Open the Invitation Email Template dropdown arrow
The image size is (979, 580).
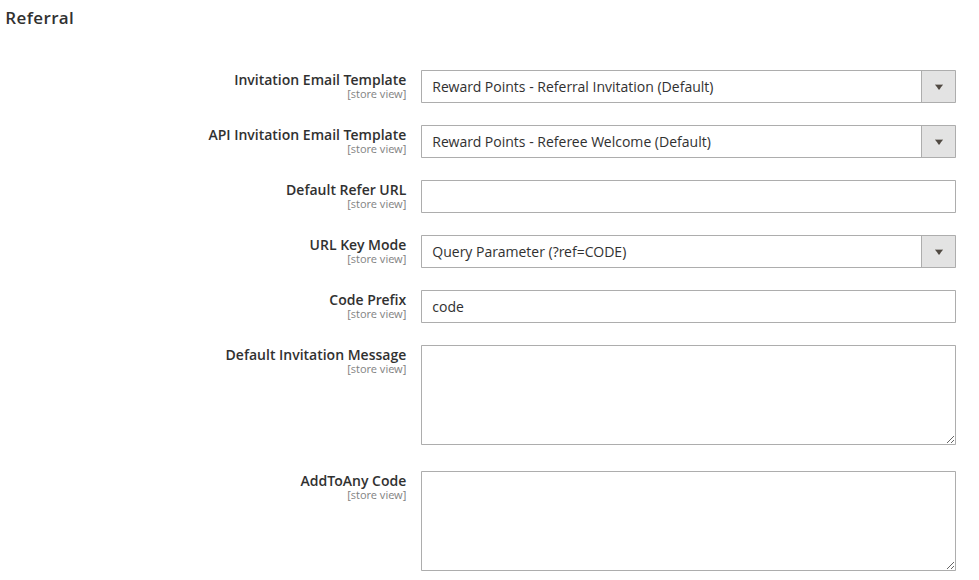(938, 87)
